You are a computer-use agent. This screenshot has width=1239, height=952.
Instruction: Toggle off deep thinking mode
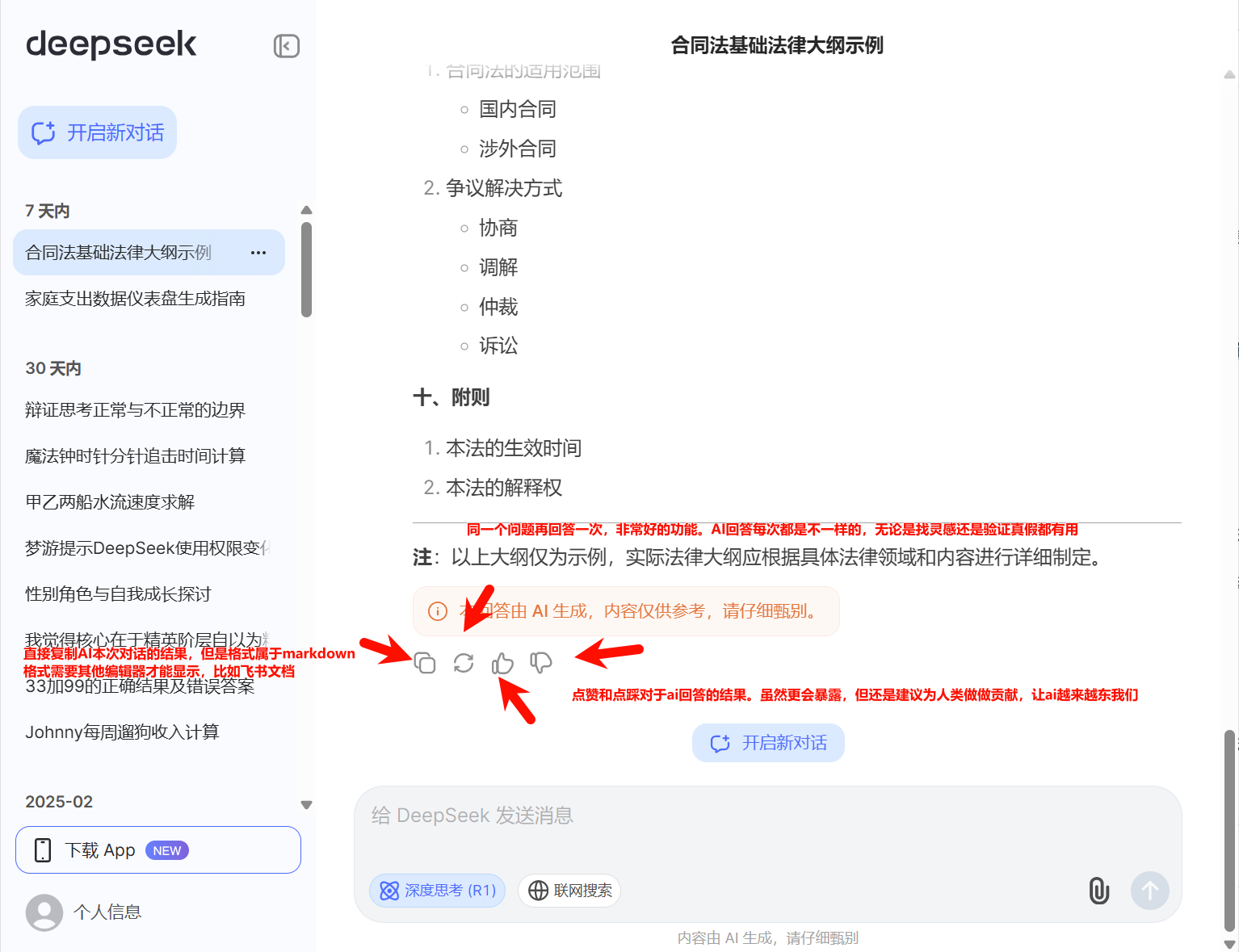point(437,890)
